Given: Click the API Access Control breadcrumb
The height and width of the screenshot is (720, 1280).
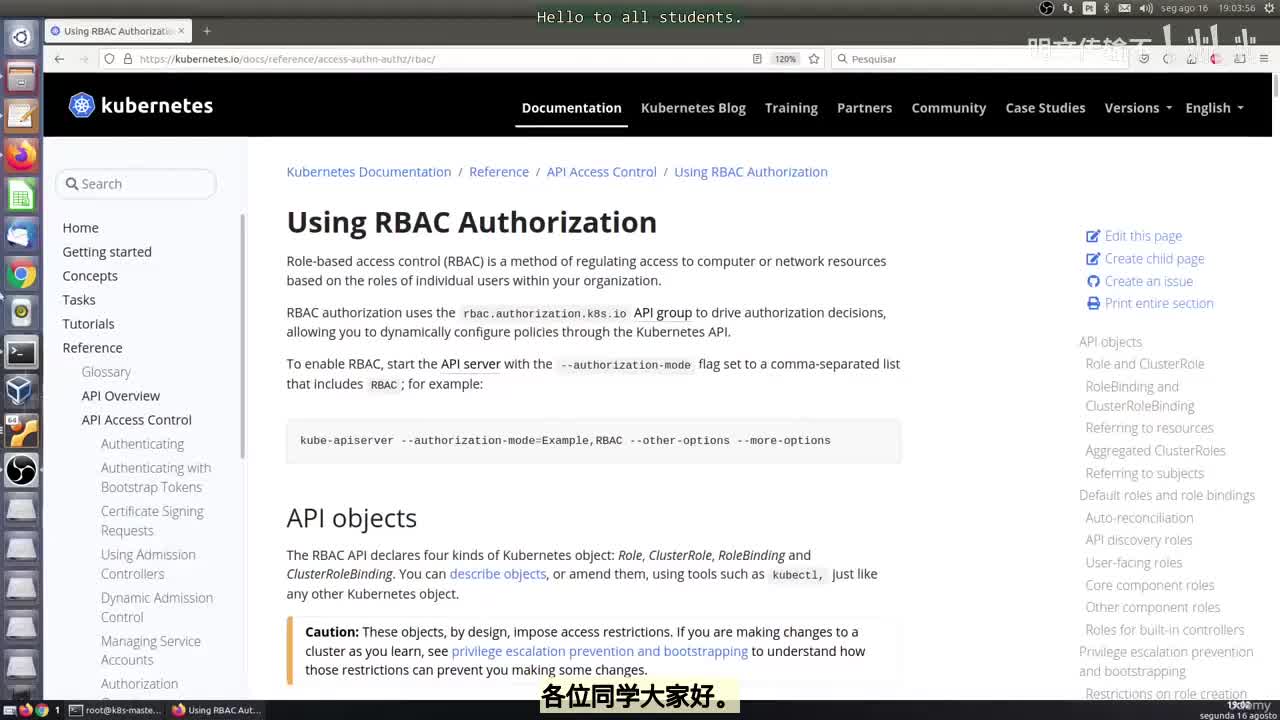Looking at the screenshot, I should pyautogui.click(x=601, y=172).
